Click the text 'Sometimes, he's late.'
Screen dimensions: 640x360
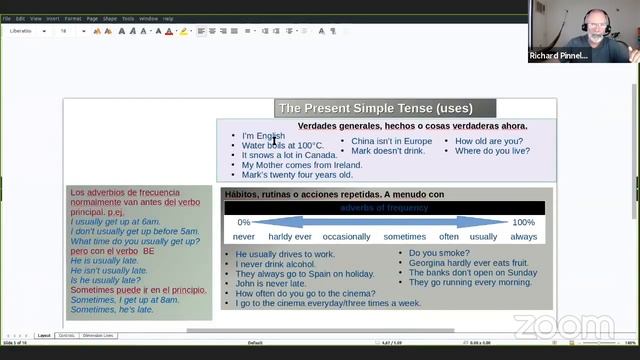[x=112, y=309]
